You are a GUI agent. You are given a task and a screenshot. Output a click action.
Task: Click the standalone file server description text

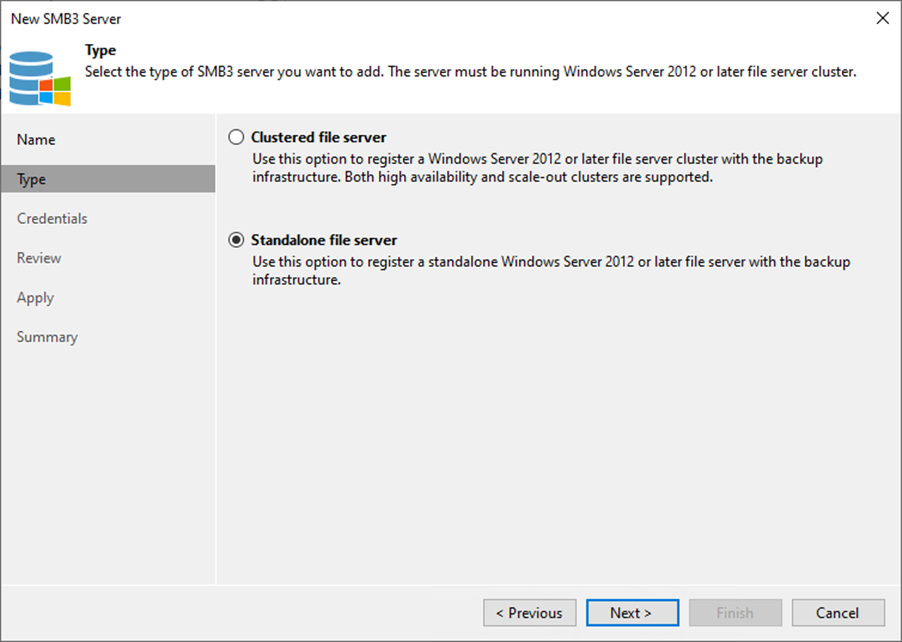550,271
